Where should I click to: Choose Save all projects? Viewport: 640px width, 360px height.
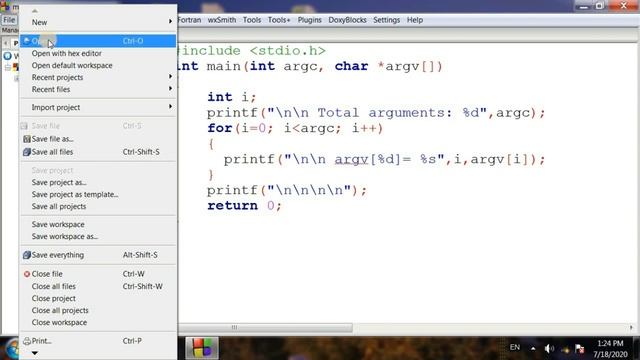(x=98, y=207)
